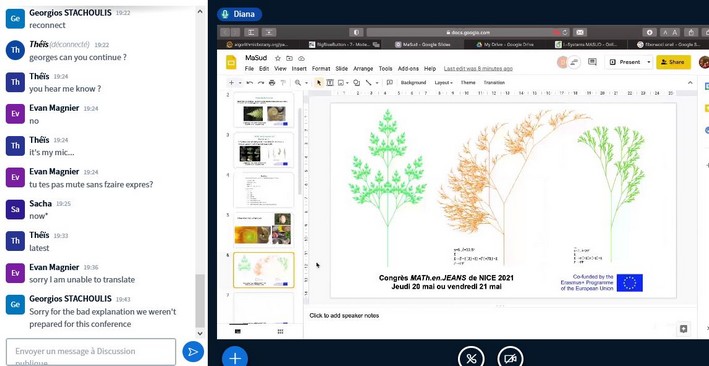The image size is (709, 366).
Task: Open 'Last edit was 6 minutes ago' link
Action: pyautogui.click(x=478, y=69)
